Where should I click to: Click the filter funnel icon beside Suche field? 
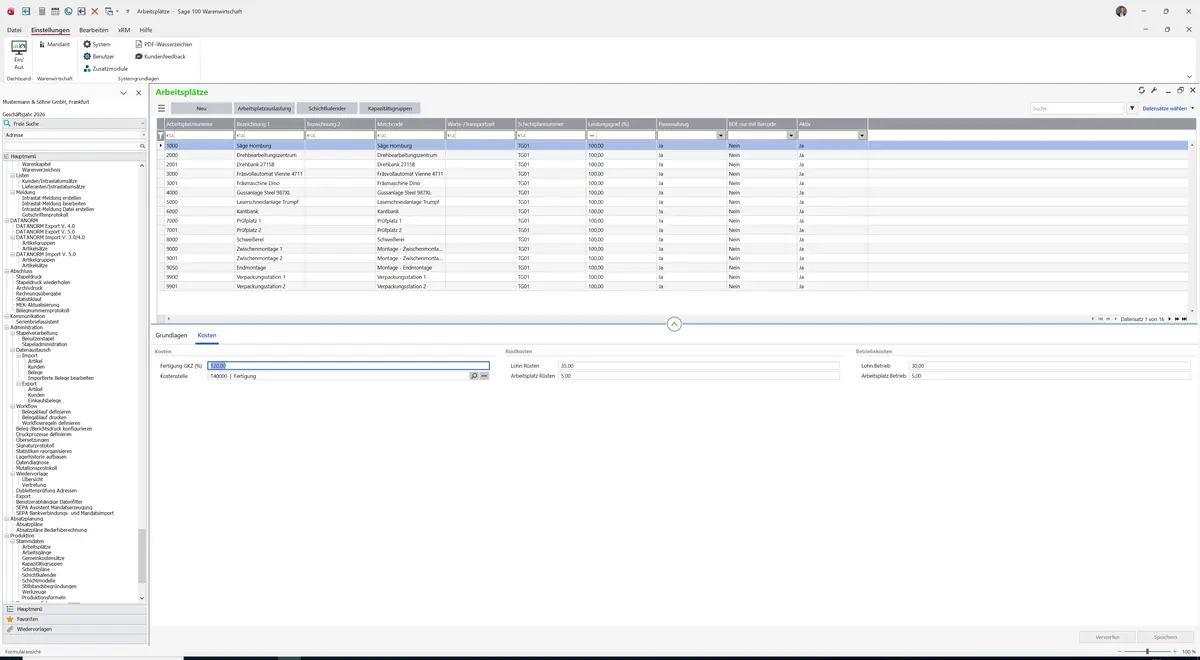1132,108
